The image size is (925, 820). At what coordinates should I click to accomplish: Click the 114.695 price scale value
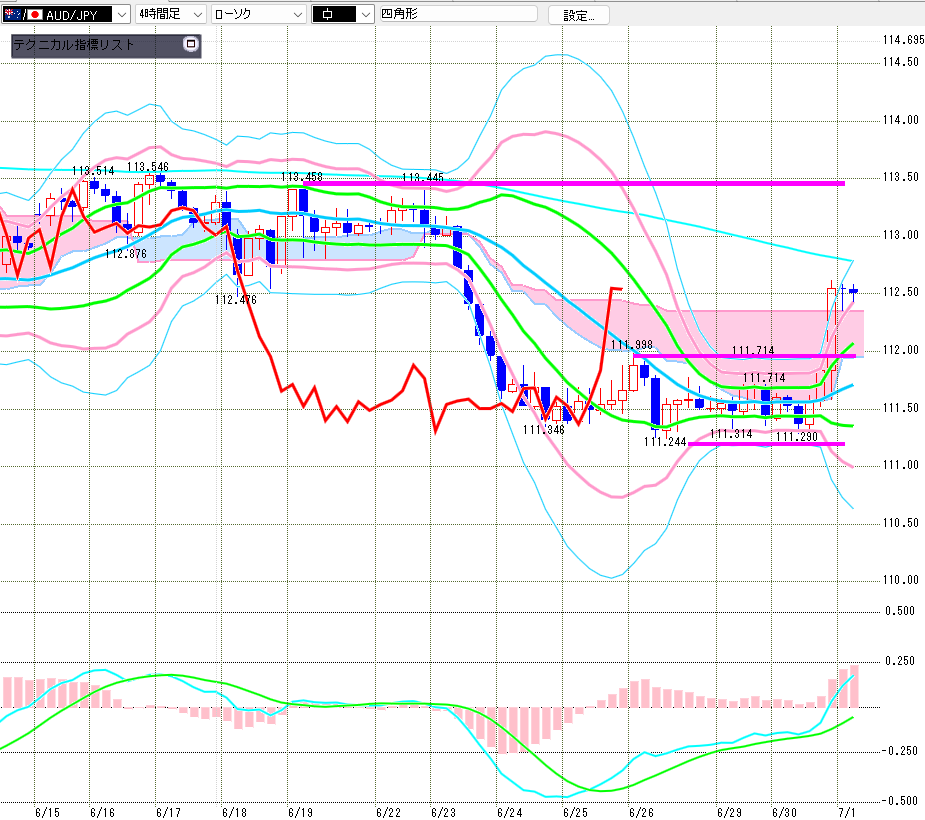pos(903,40)
